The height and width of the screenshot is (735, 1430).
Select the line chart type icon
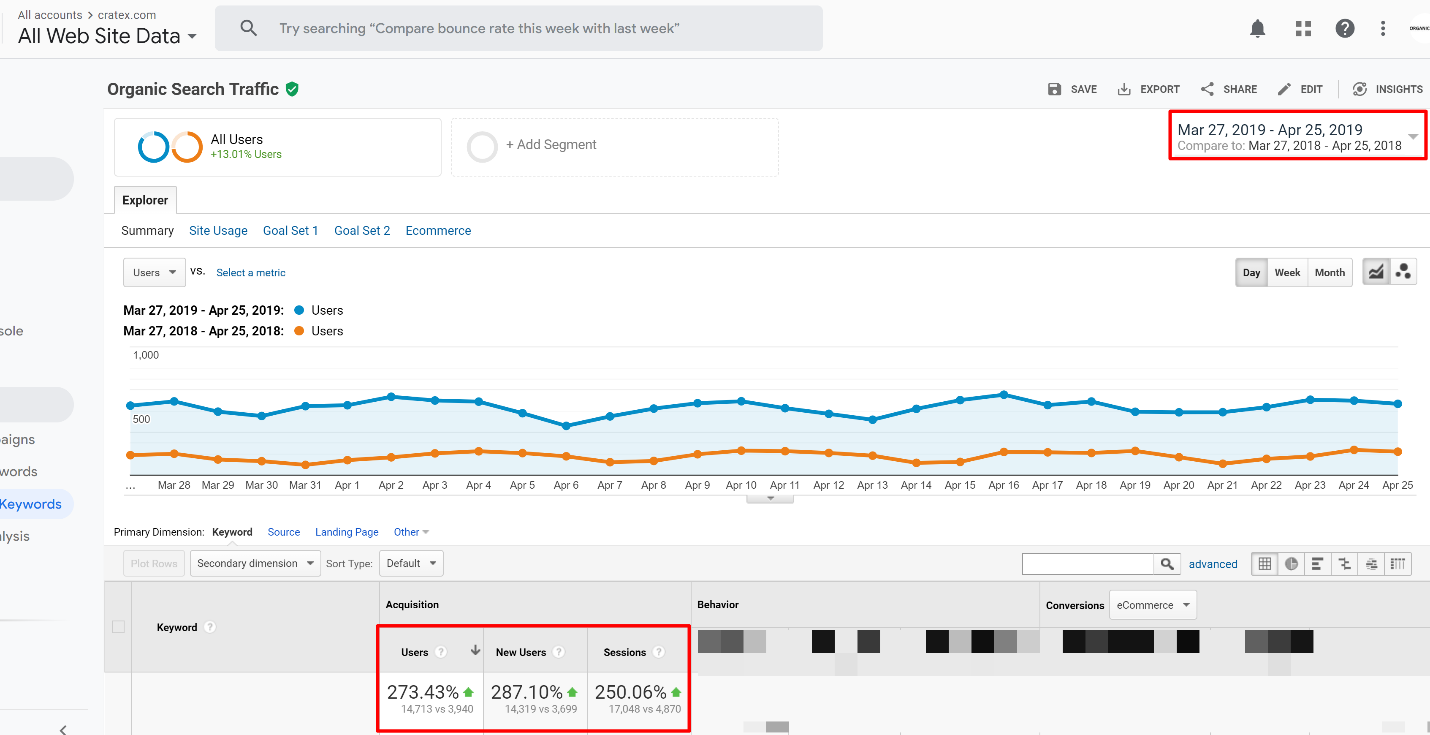pyautogui.click(x=1377, y=272)
